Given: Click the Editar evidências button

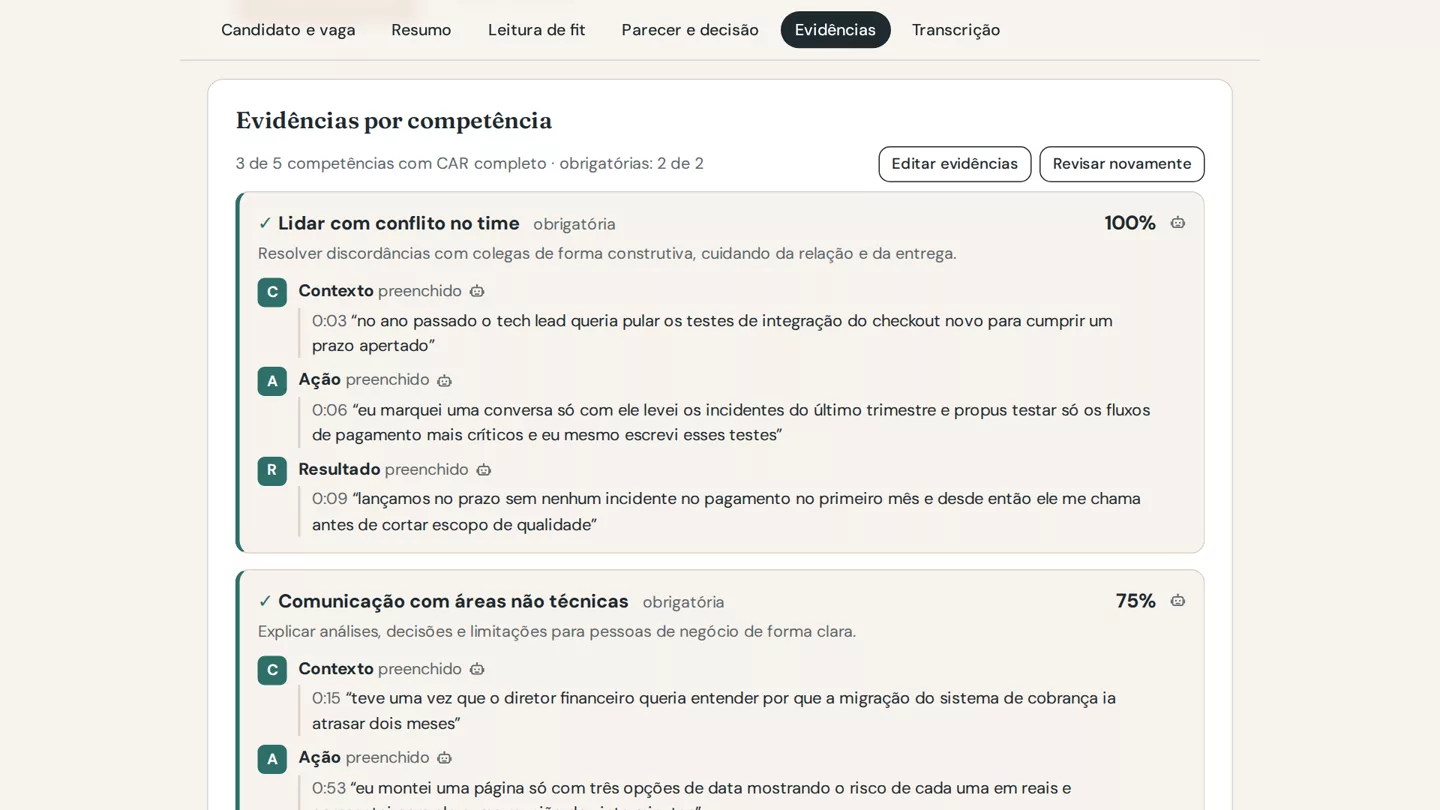Looking at the screenshot, I should [x=955, y=164].
